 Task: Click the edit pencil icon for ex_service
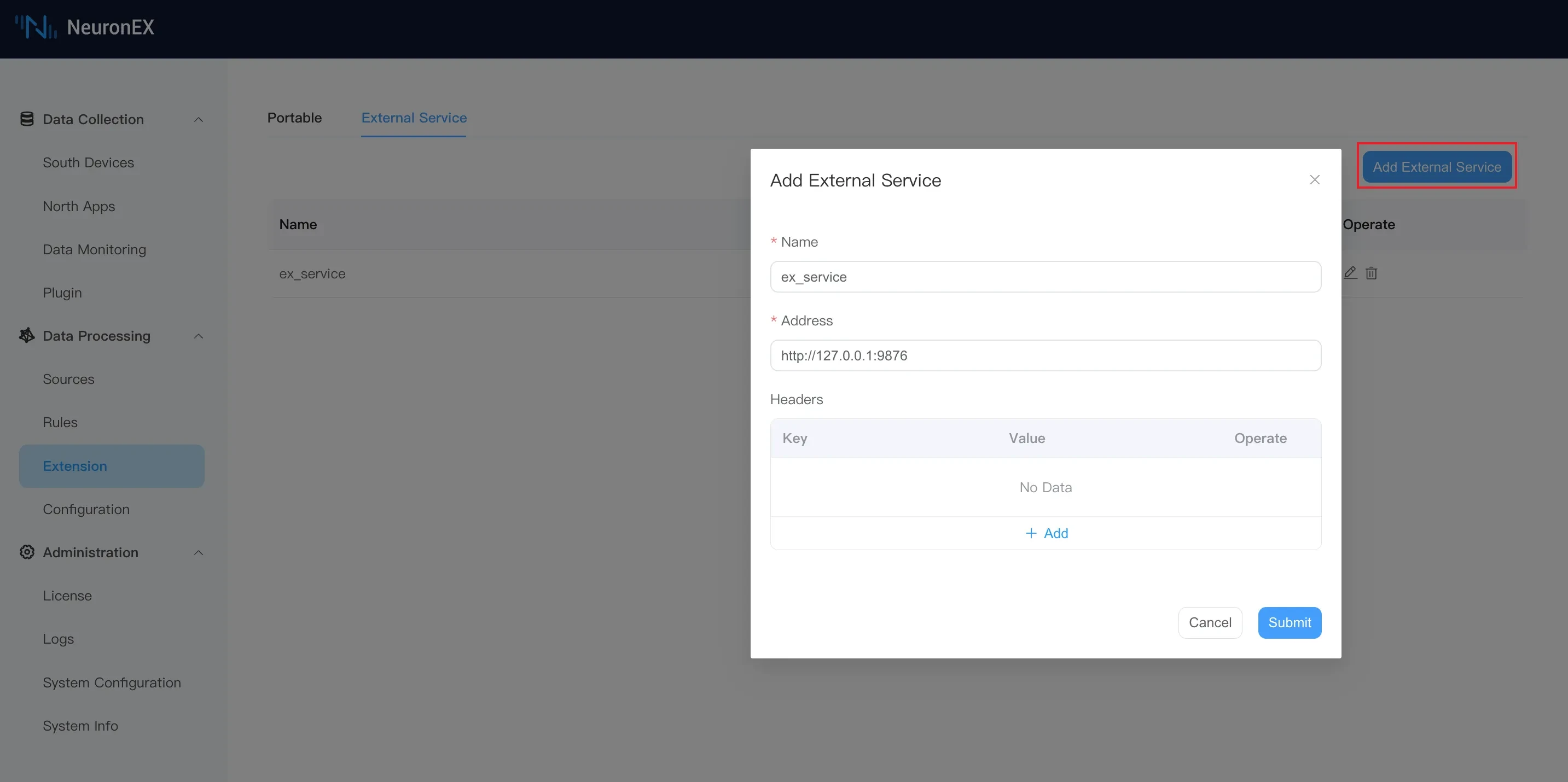(x=1350, y=273)
